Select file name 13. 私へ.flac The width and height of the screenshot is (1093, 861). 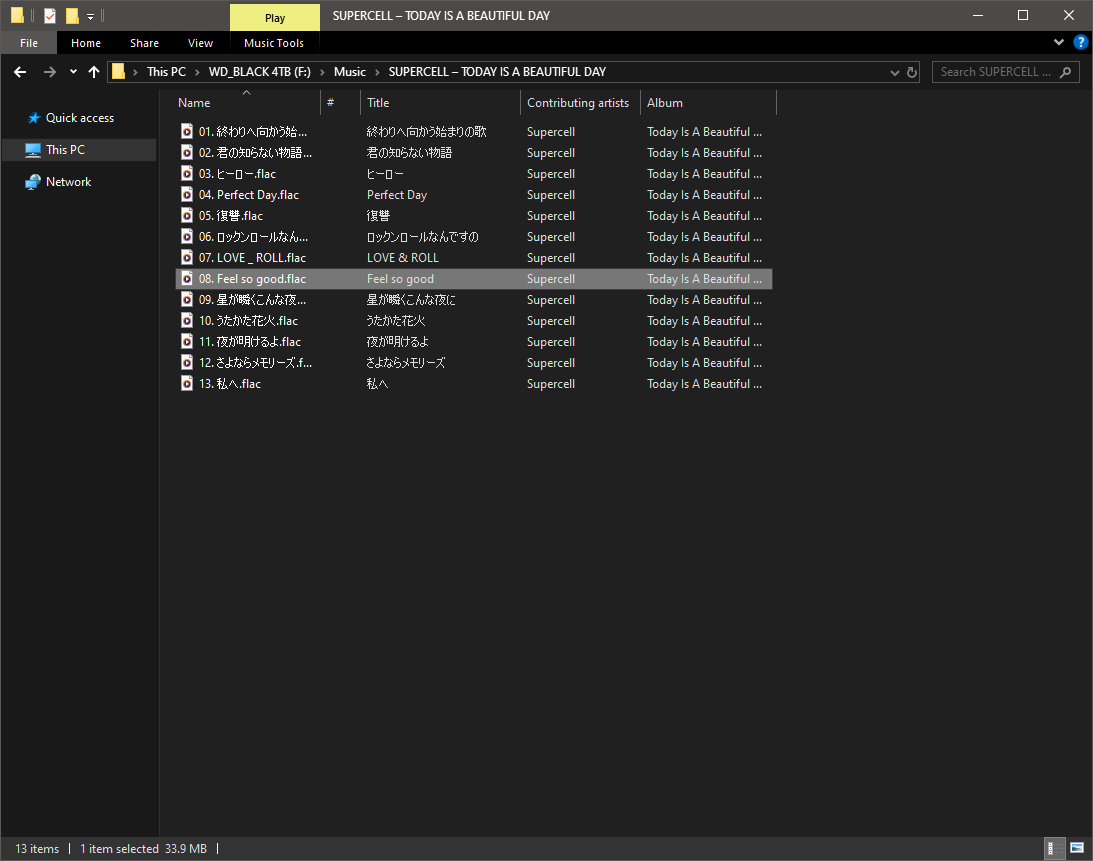[x=230, y=384]
